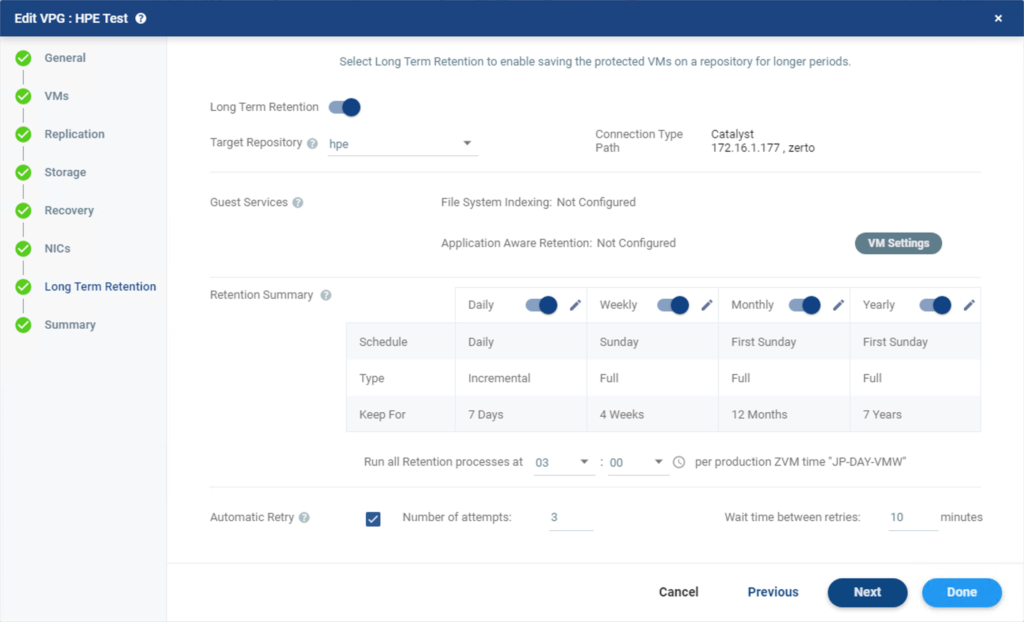Edit Yearly retention with pencil icon
The image size is (1024, 622).
pos(969,305)
